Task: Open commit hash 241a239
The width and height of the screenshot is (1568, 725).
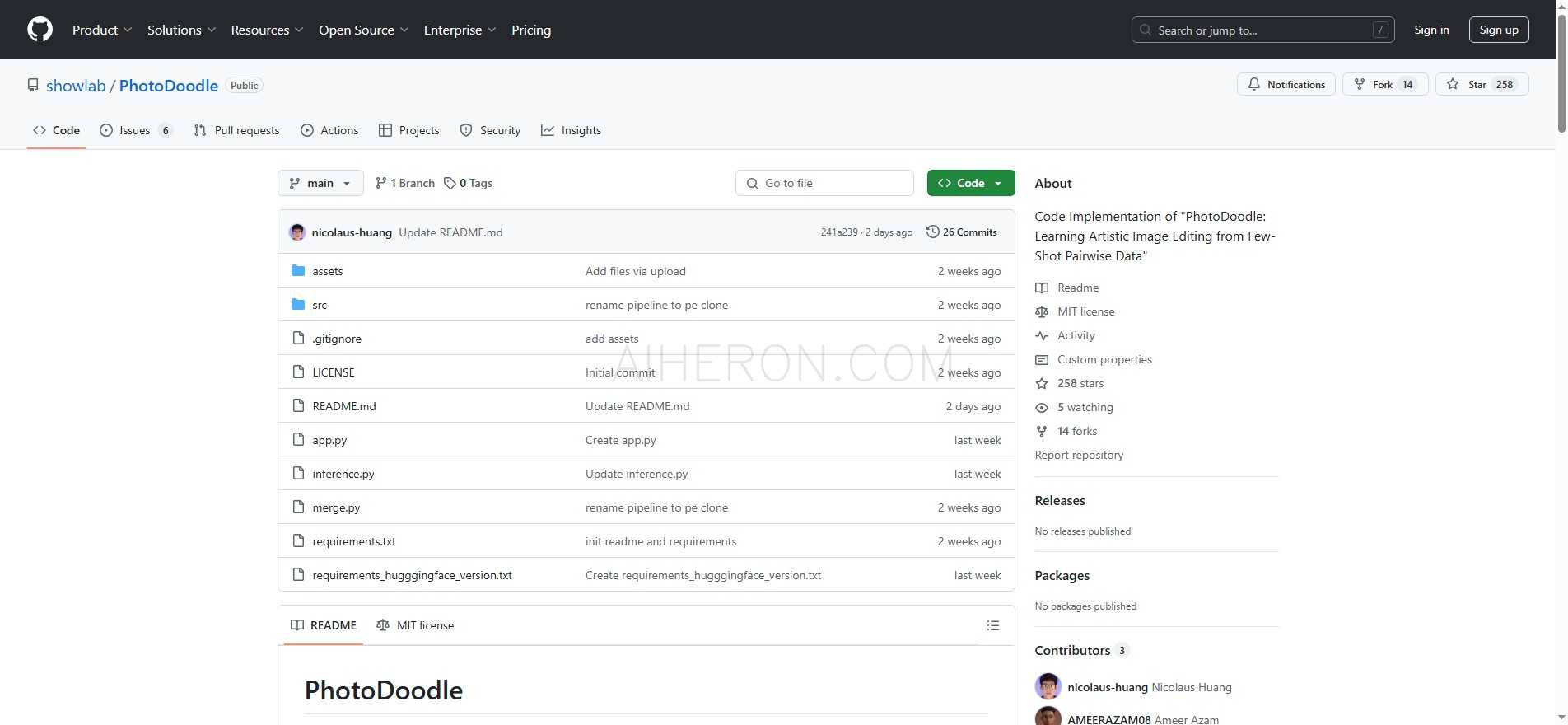Action: coord(839,232)
